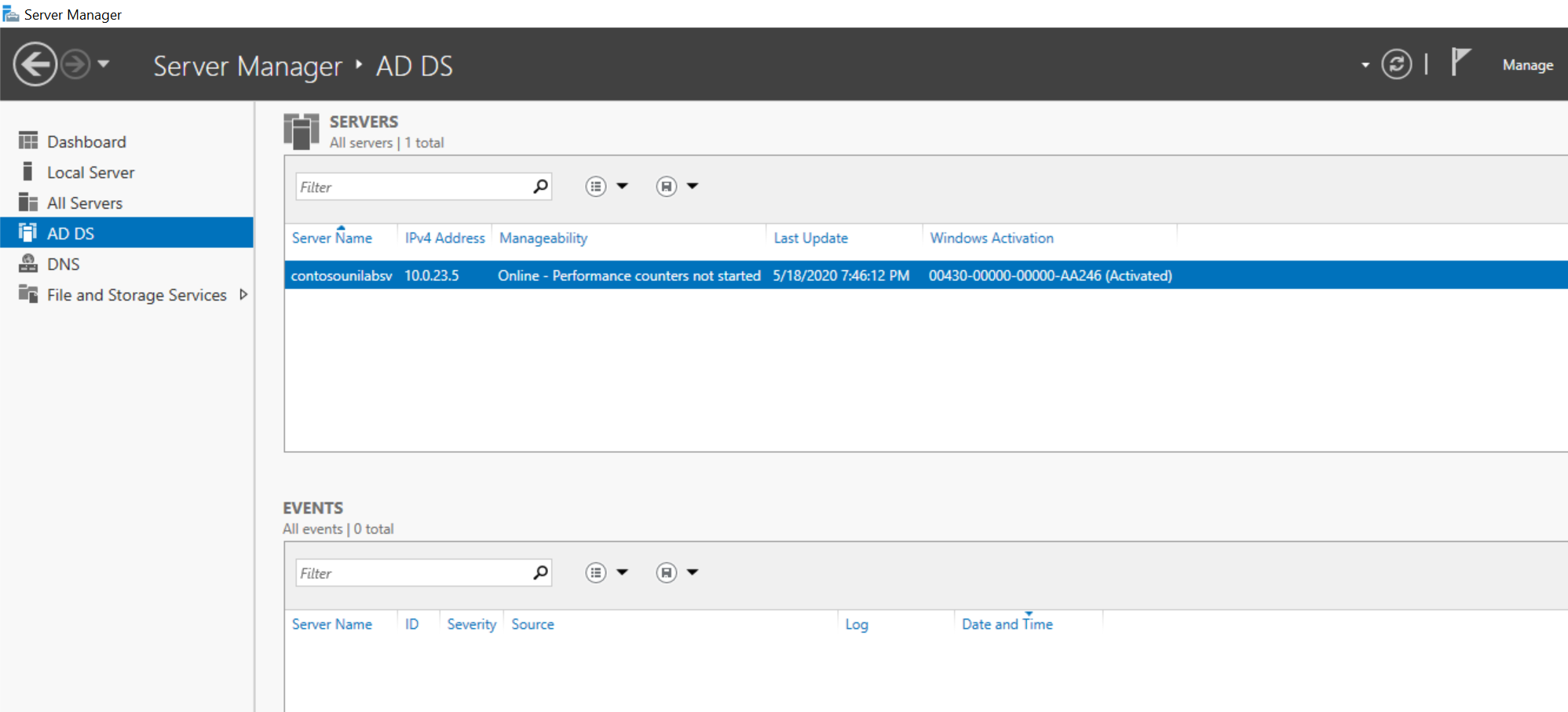The image size is (1568, 712).
Task: Sort events by Log column
Action: pos(857,625)
